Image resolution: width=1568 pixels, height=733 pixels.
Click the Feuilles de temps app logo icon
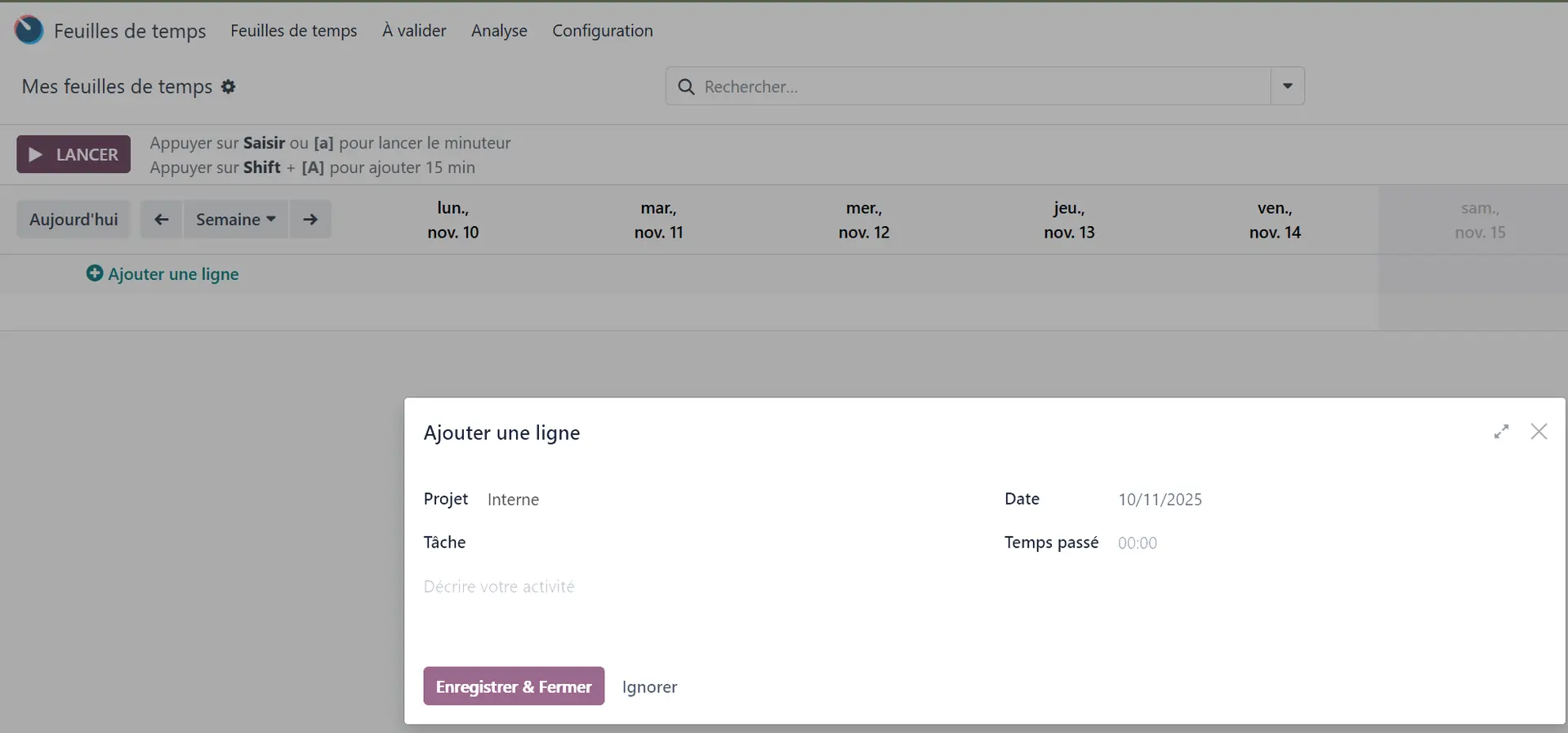tap(29, 30)
